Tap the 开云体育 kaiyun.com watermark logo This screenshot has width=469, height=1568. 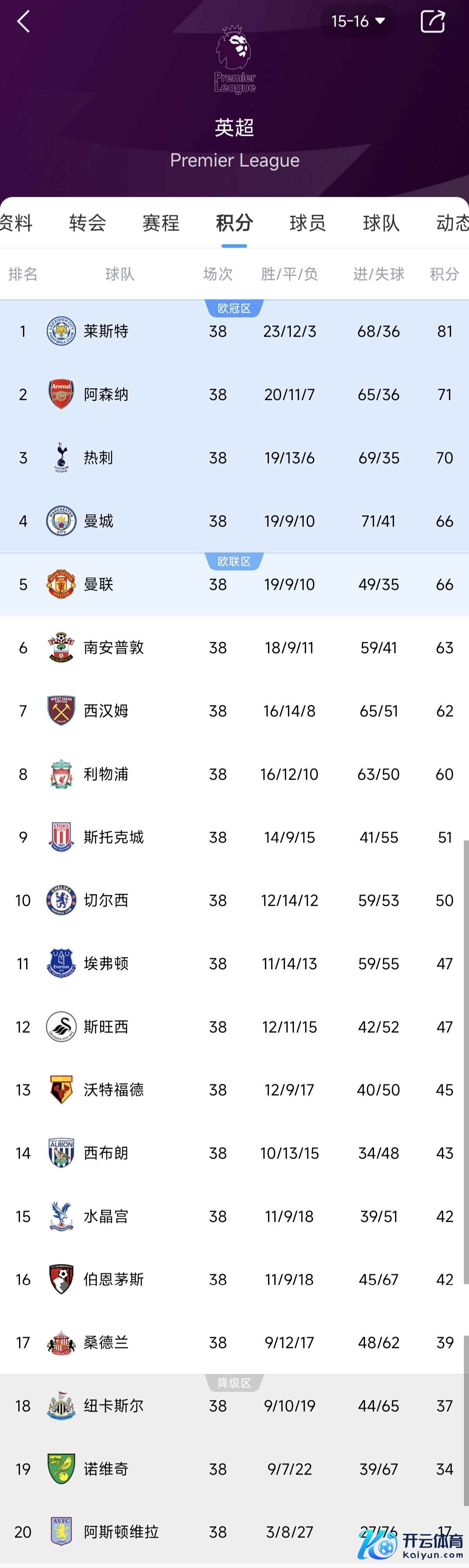click(412, 1545)
